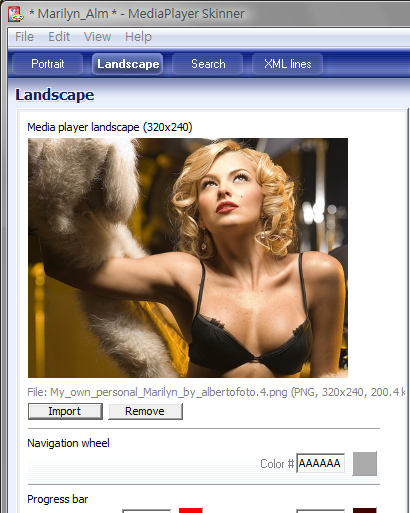Click the Import button
The width and height of the screenshot is (410, 513).
click(65, 411)
